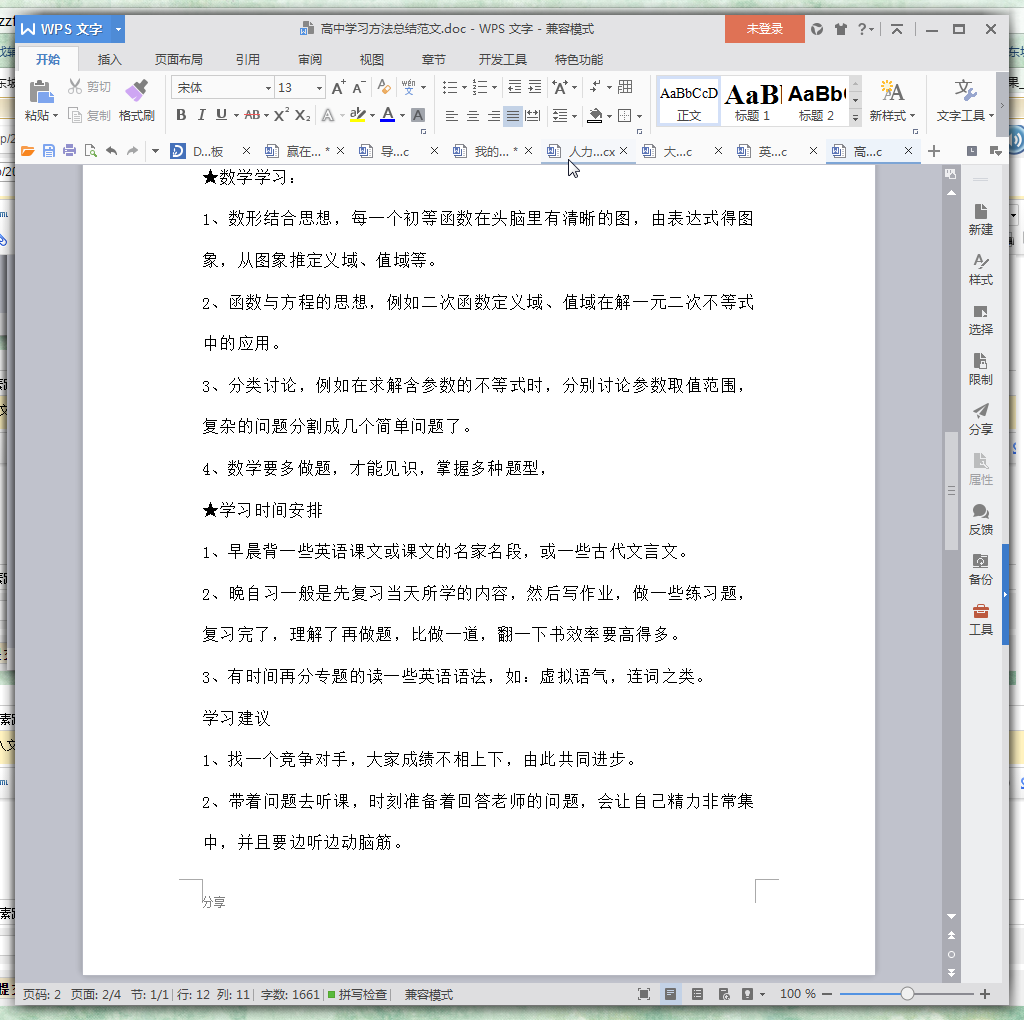Switch to the 插入 ribbon tab
Viewport: 1024px width, 1020px height.
[x=109, y=59]
